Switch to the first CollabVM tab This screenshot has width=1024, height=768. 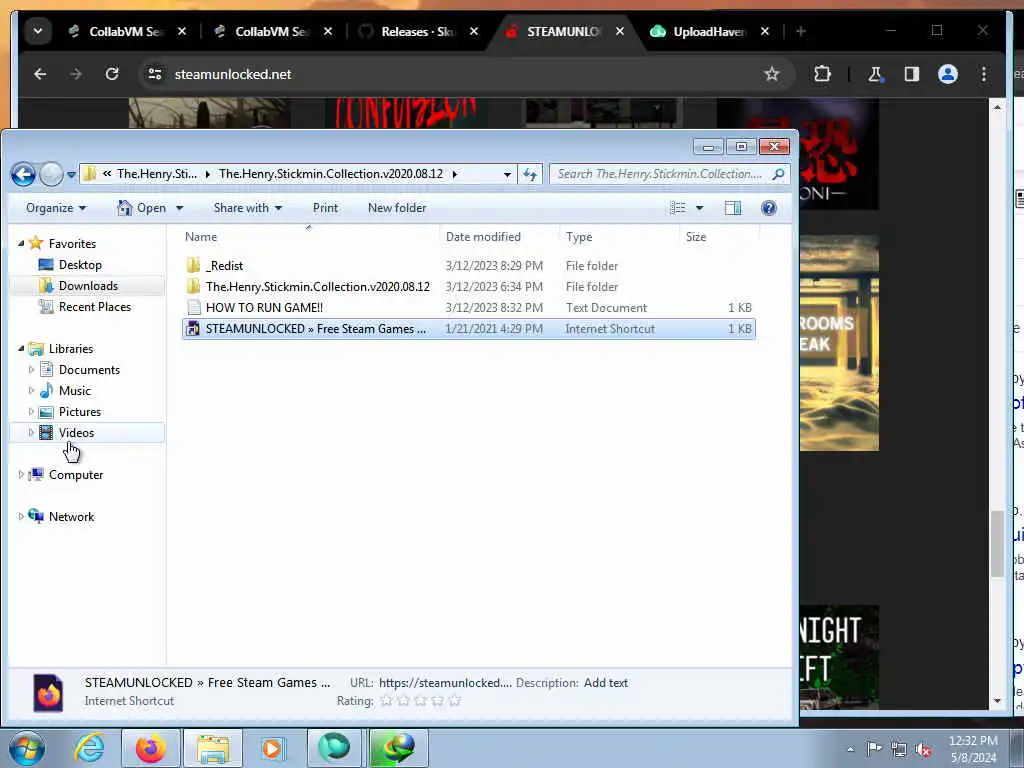pyautogui.click(x=126, y=31)
